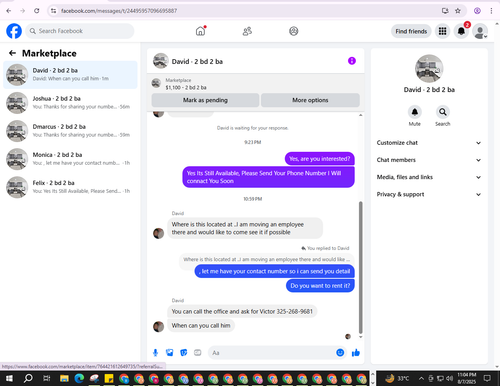The height and width of the screenshot is (386, 500).
Task: Click taskbar clock showing 11:04 PM
Action: click(467, 378)
